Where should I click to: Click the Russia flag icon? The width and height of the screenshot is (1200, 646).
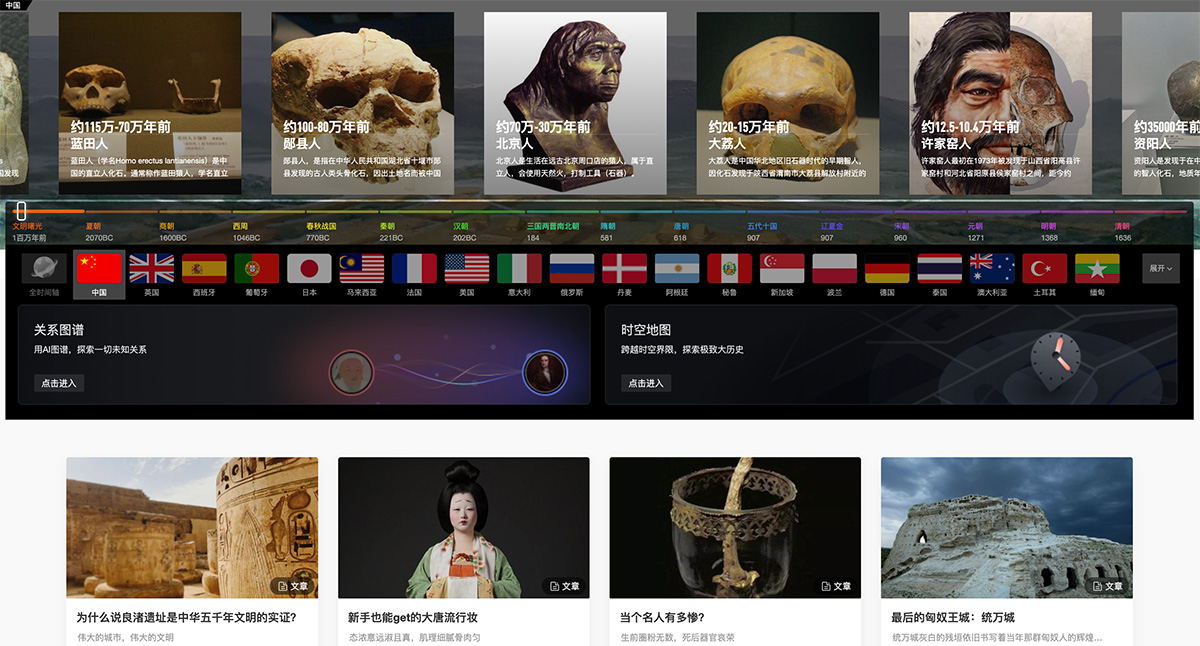click(x=572, y=268)
